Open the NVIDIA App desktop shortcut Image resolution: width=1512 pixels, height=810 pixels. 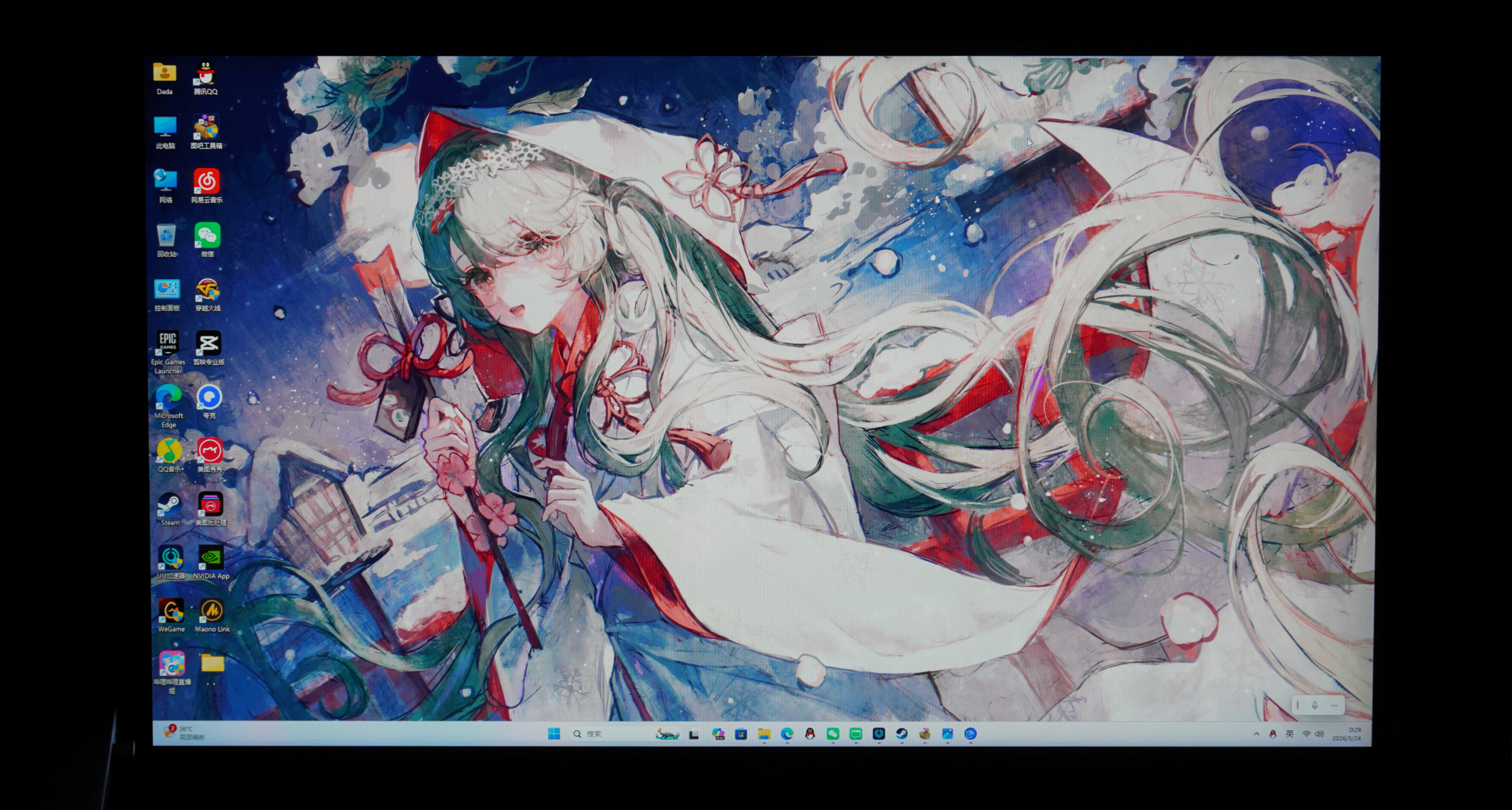coord(211,562)
